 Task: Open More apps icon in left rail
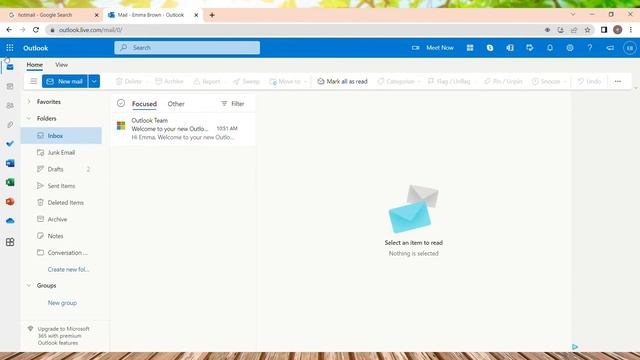pos(10,242)
